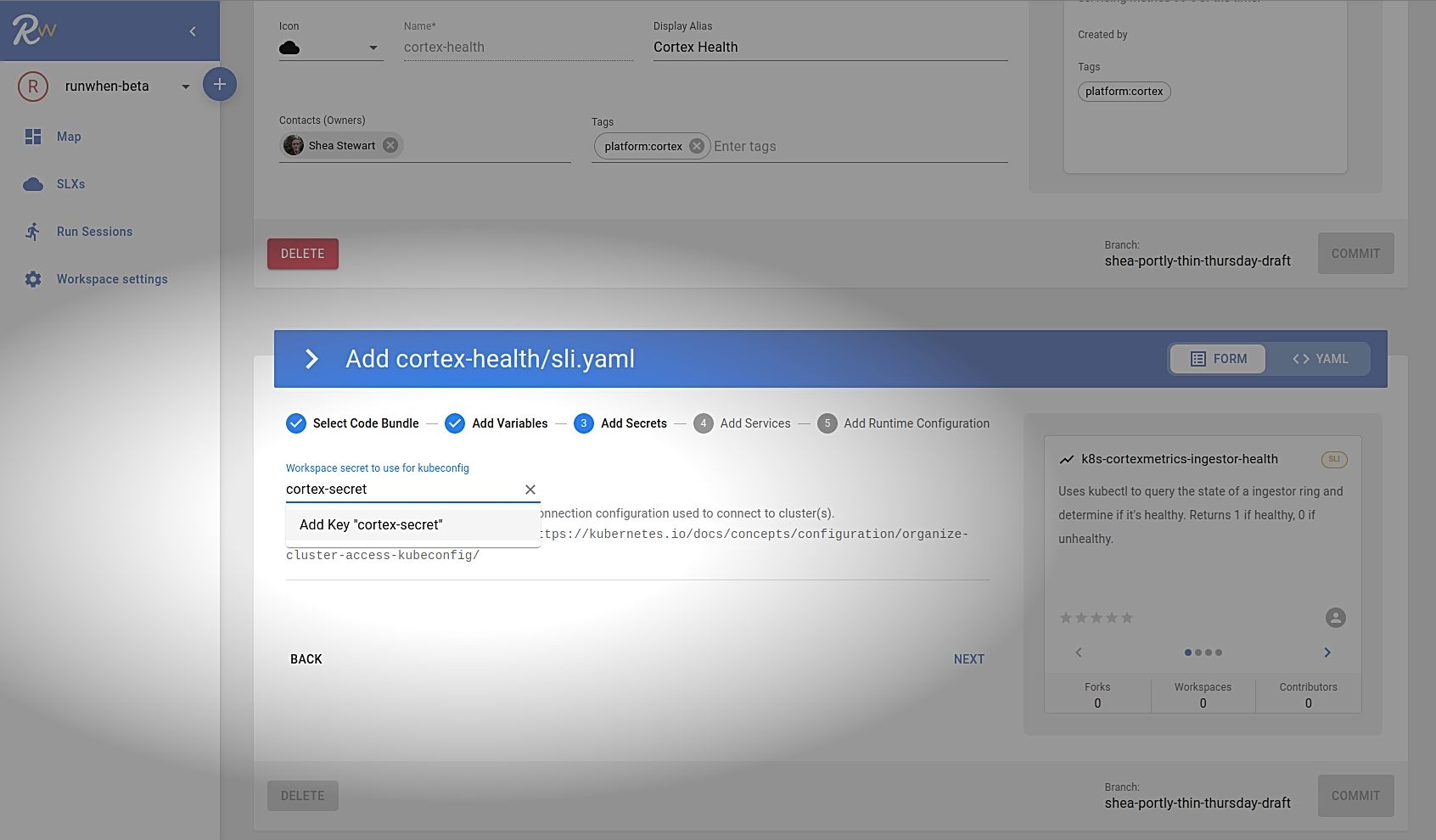The image size is (1436, 840).
Task: Open the Map page icon
Action: 33,137
